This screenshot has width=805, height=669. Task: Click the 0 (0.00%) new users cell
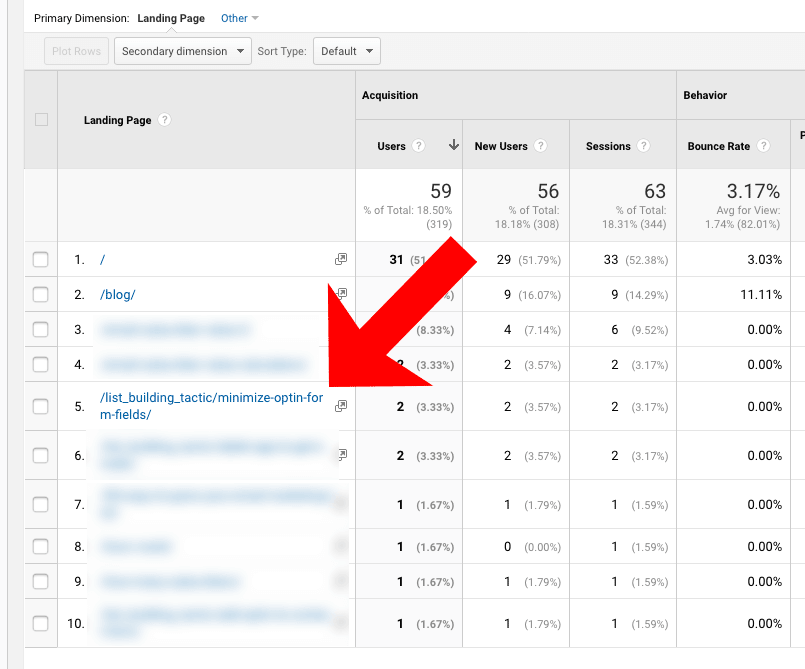point(532,546)
